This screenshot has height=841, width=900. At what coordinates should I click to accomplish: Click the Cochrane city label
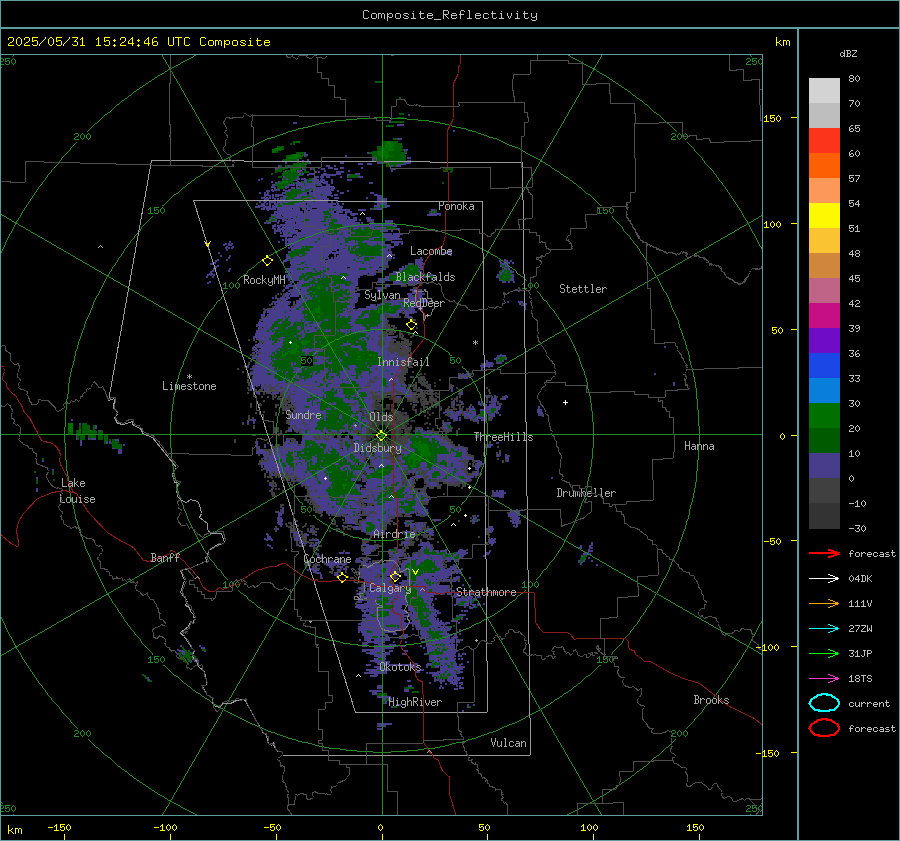pos(327,559)
